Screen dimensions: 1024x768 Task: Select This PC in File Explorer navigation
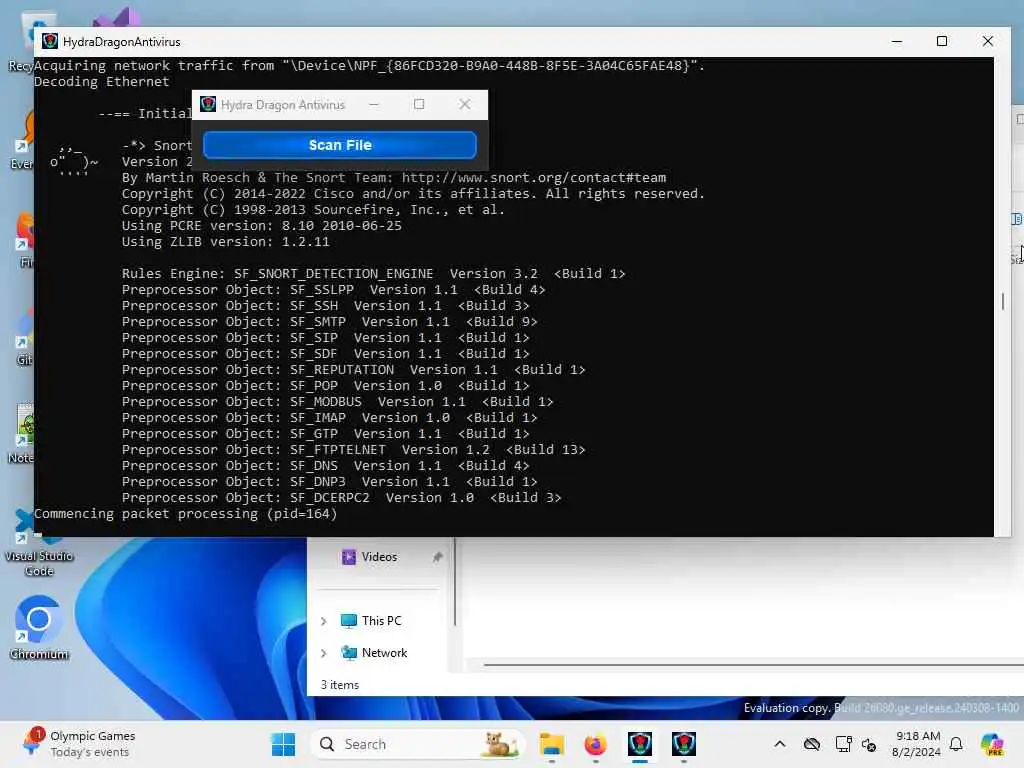pyautogui.click(x=371, y=621)
